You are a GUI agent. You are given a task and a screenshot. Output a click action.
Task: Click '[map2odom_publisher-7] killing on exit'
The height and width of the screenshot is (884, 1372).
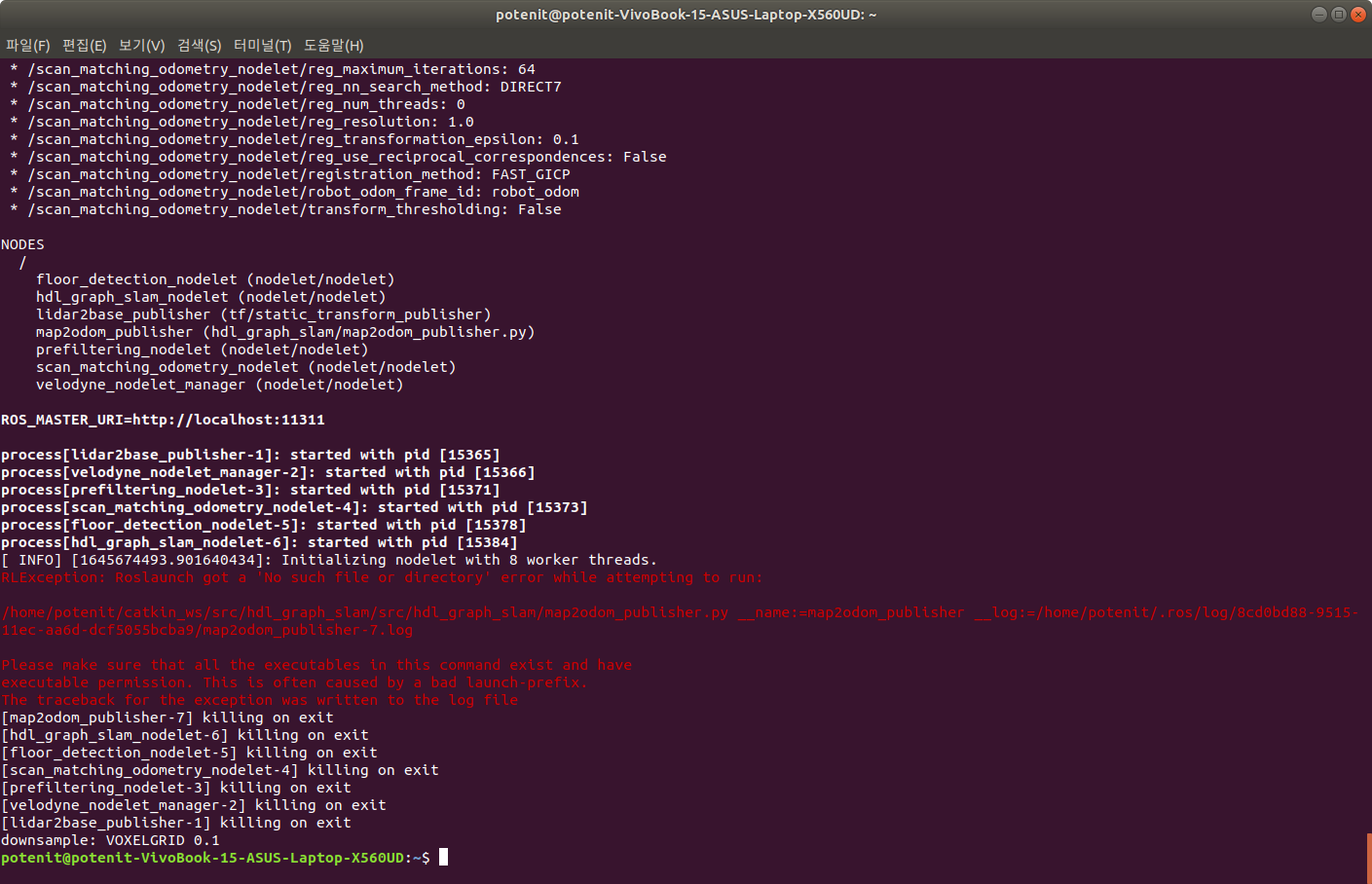pyautogui.click(x=167, y=718)
